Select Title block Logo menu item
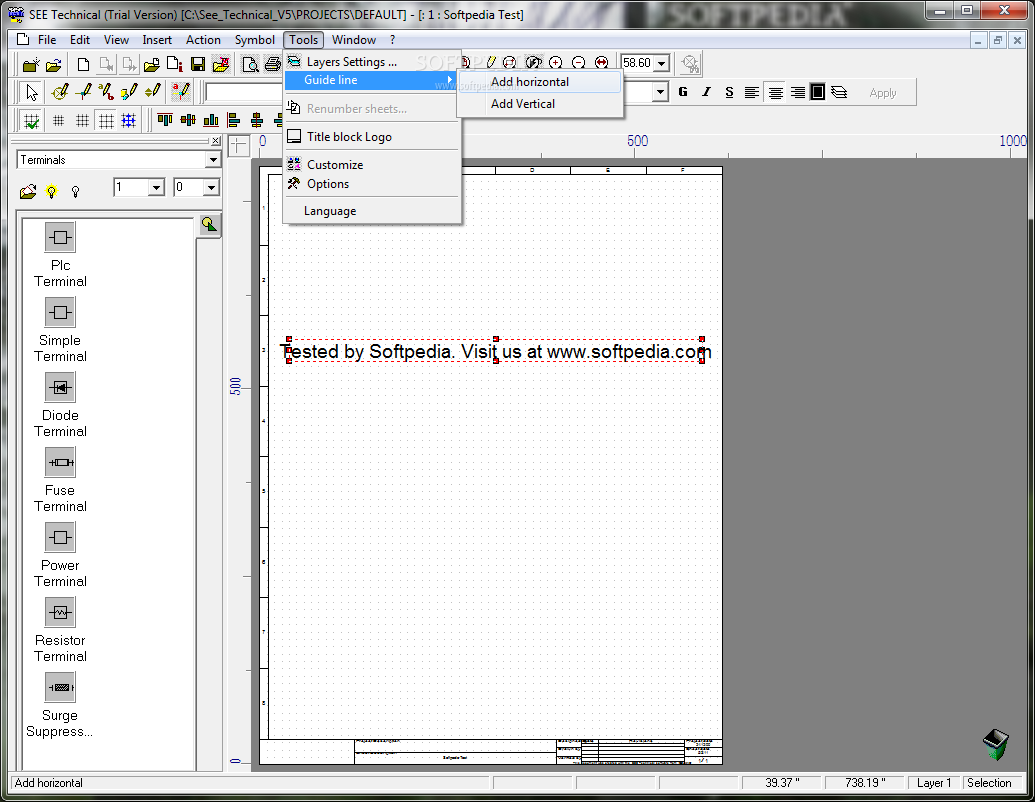 [x=371, y=137]
